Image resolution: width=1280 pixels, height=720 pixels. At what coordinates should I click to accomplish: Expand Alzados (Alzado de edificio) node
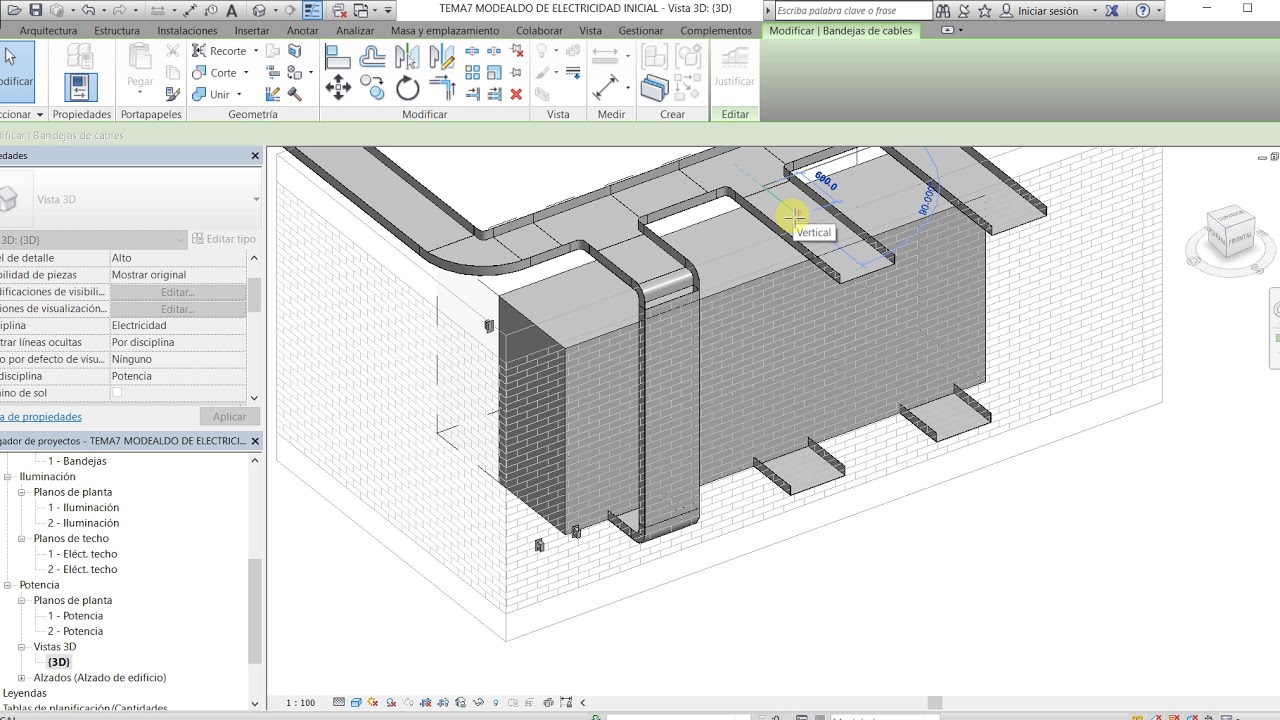point(21,678)
